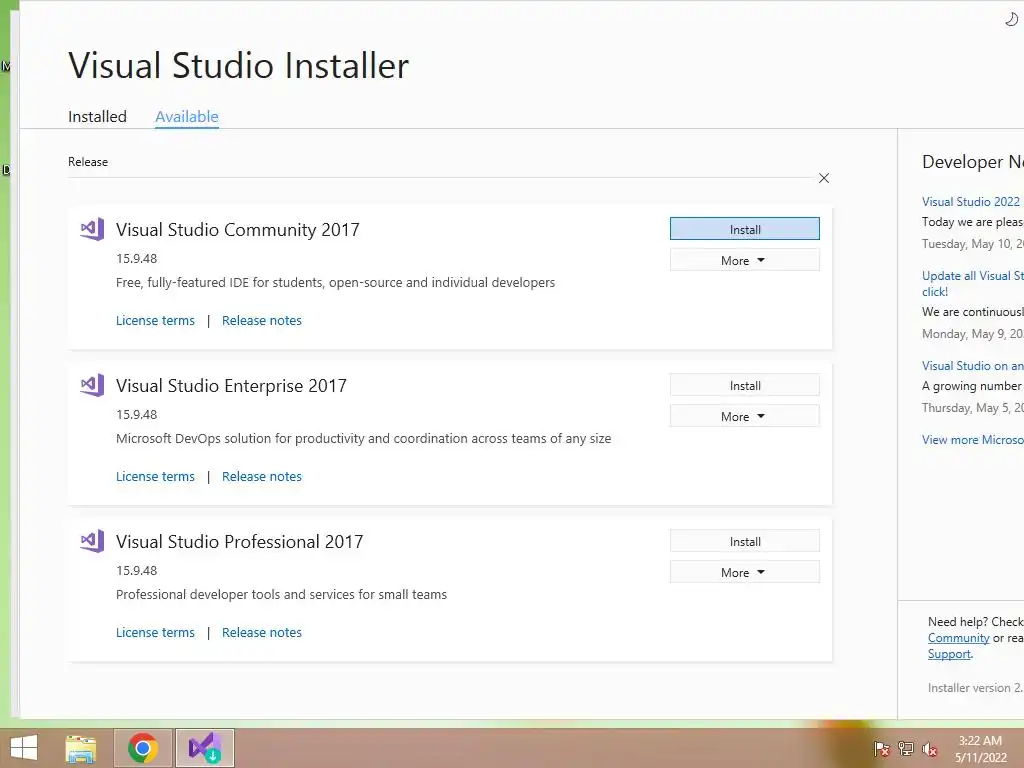1024x768 pixels.
Task: Open the Support help link
Action: 950,654
